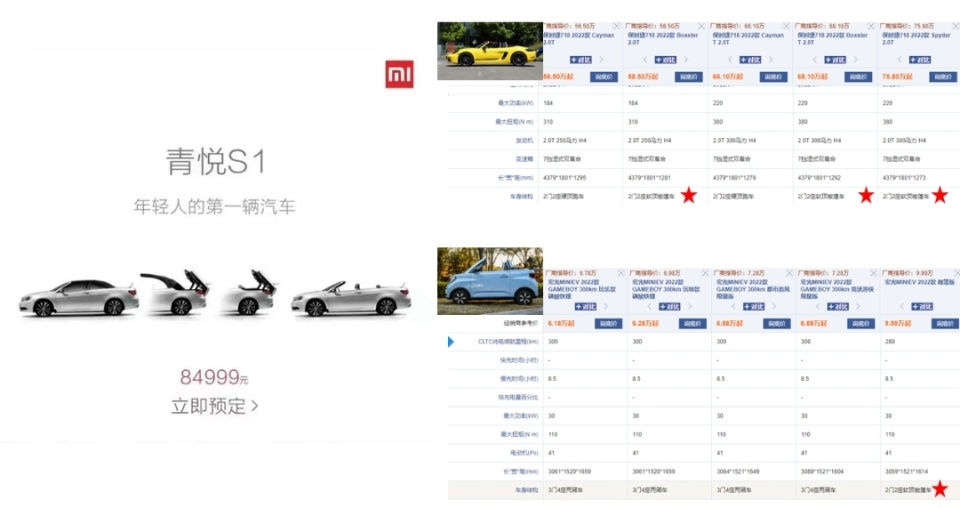
Task: Move Boxster 2.0T column right with arrow
Action: (x=686, y=59)
